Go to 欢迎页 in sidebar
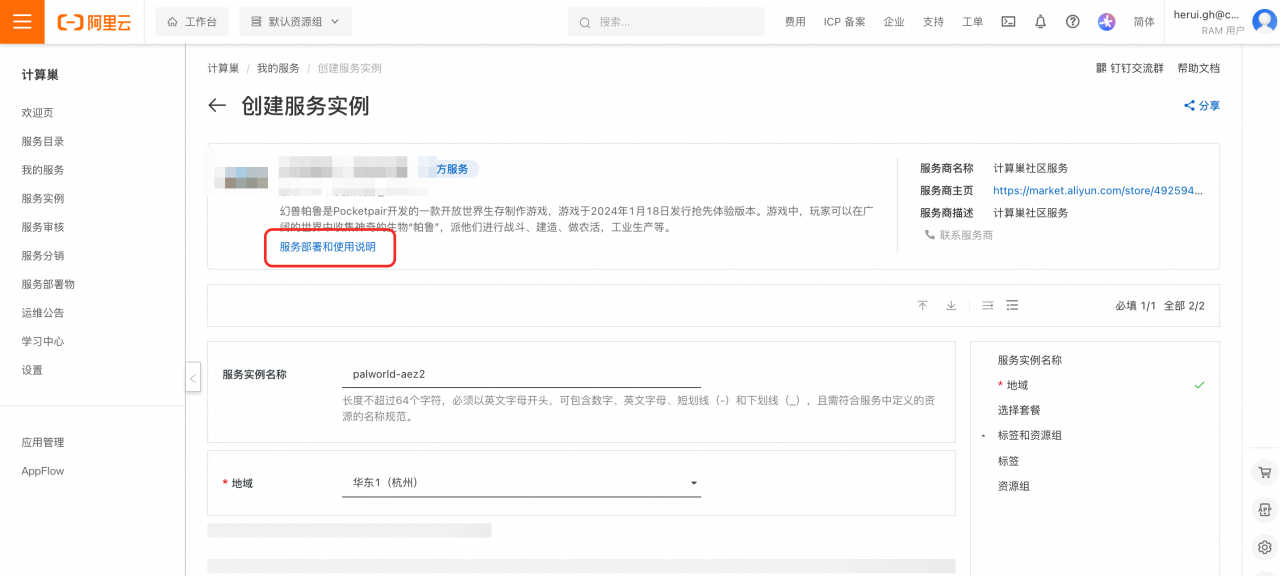This screenshot has width=1280, height=576. click(38, 113)
